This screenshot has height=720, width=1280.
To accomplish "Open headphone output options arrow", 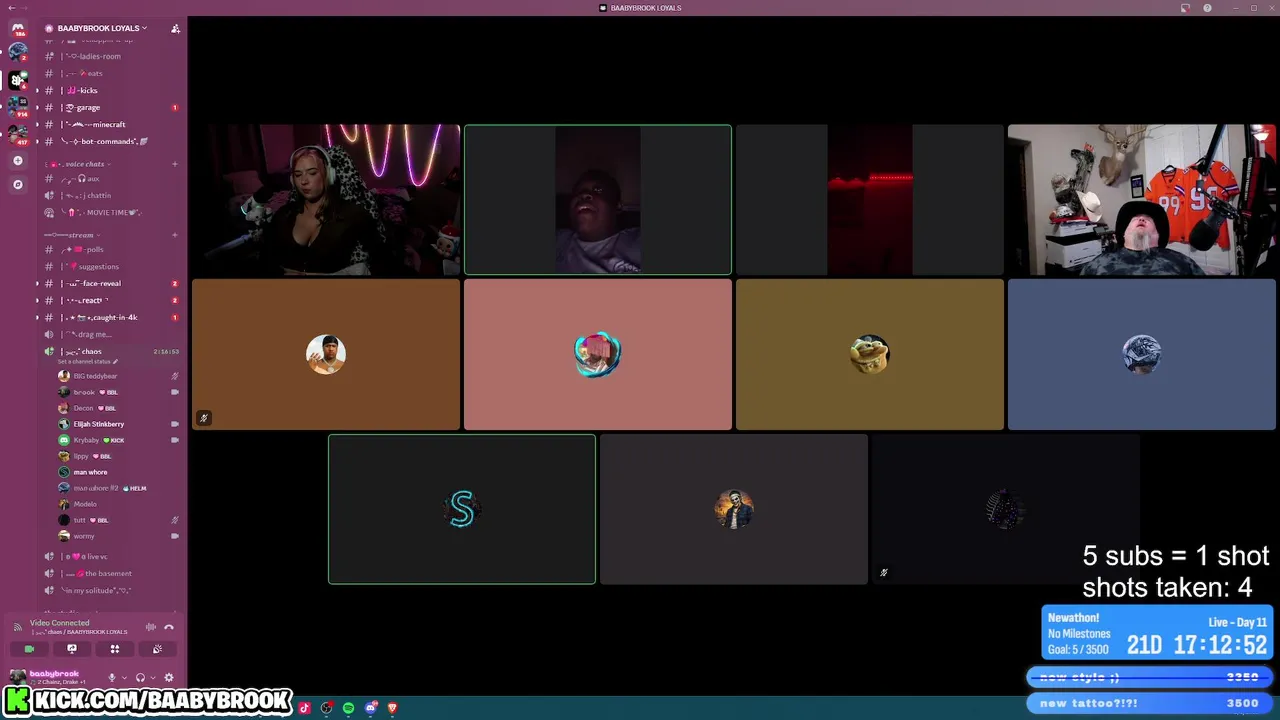I will [151, 677].
